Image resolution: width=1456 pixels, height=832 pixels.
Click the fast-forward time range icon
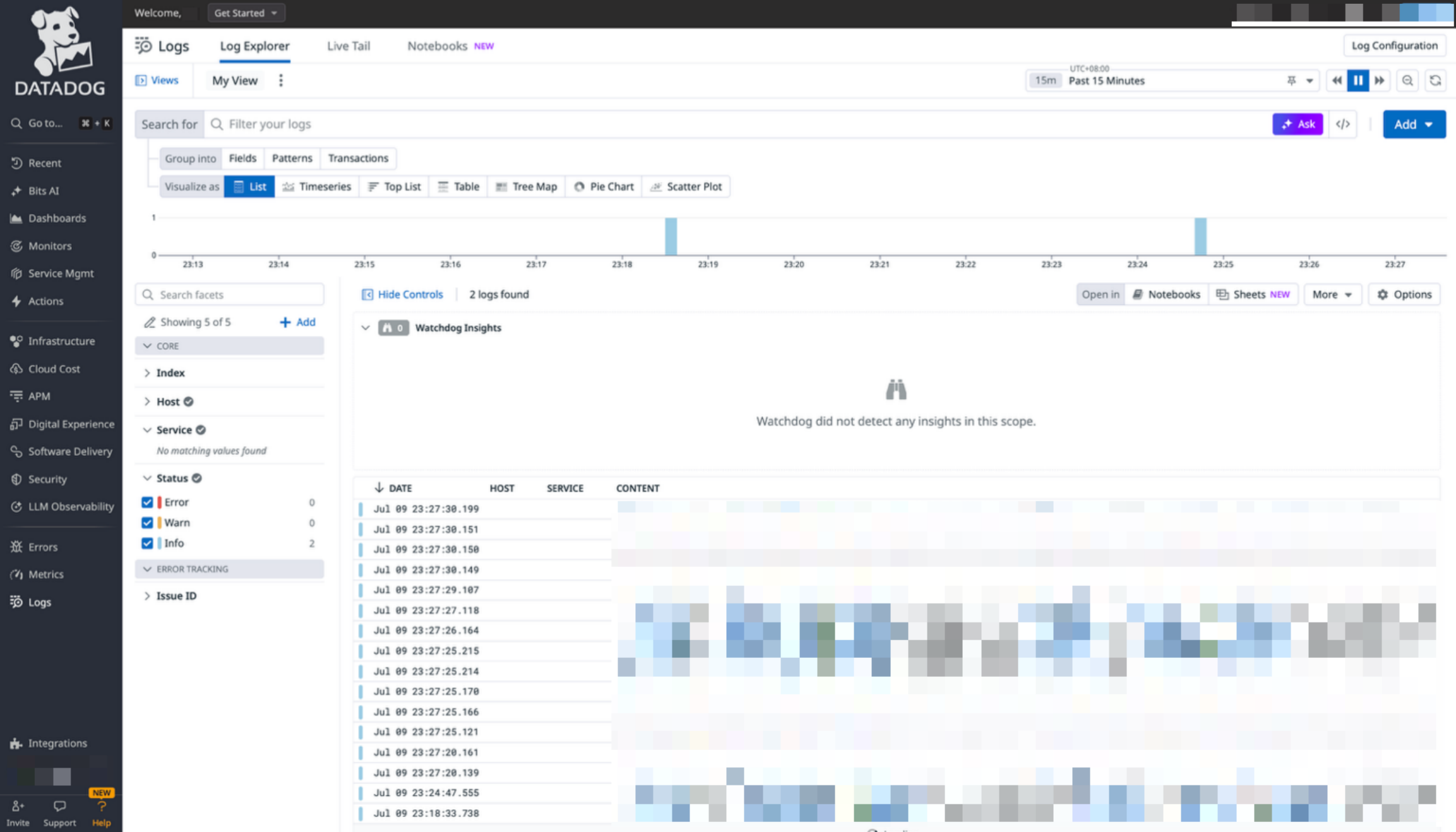pyautogui.click(x=1380, y=80)
